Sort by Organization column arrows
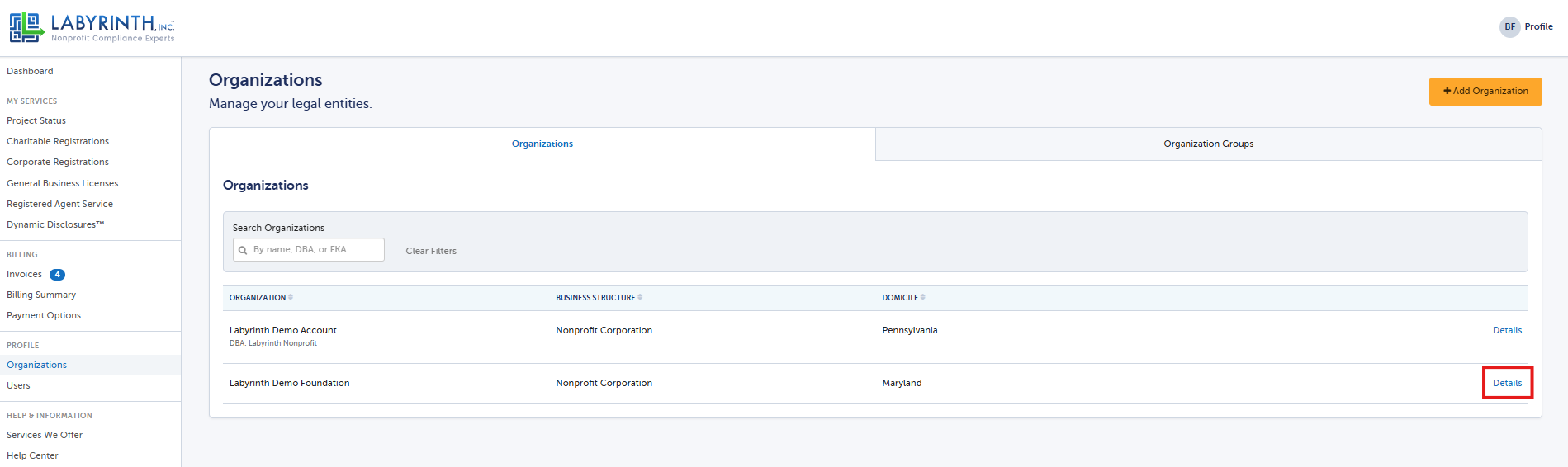Image resolution: width=1568 pixels, height=467 pixels. (291, 297)
